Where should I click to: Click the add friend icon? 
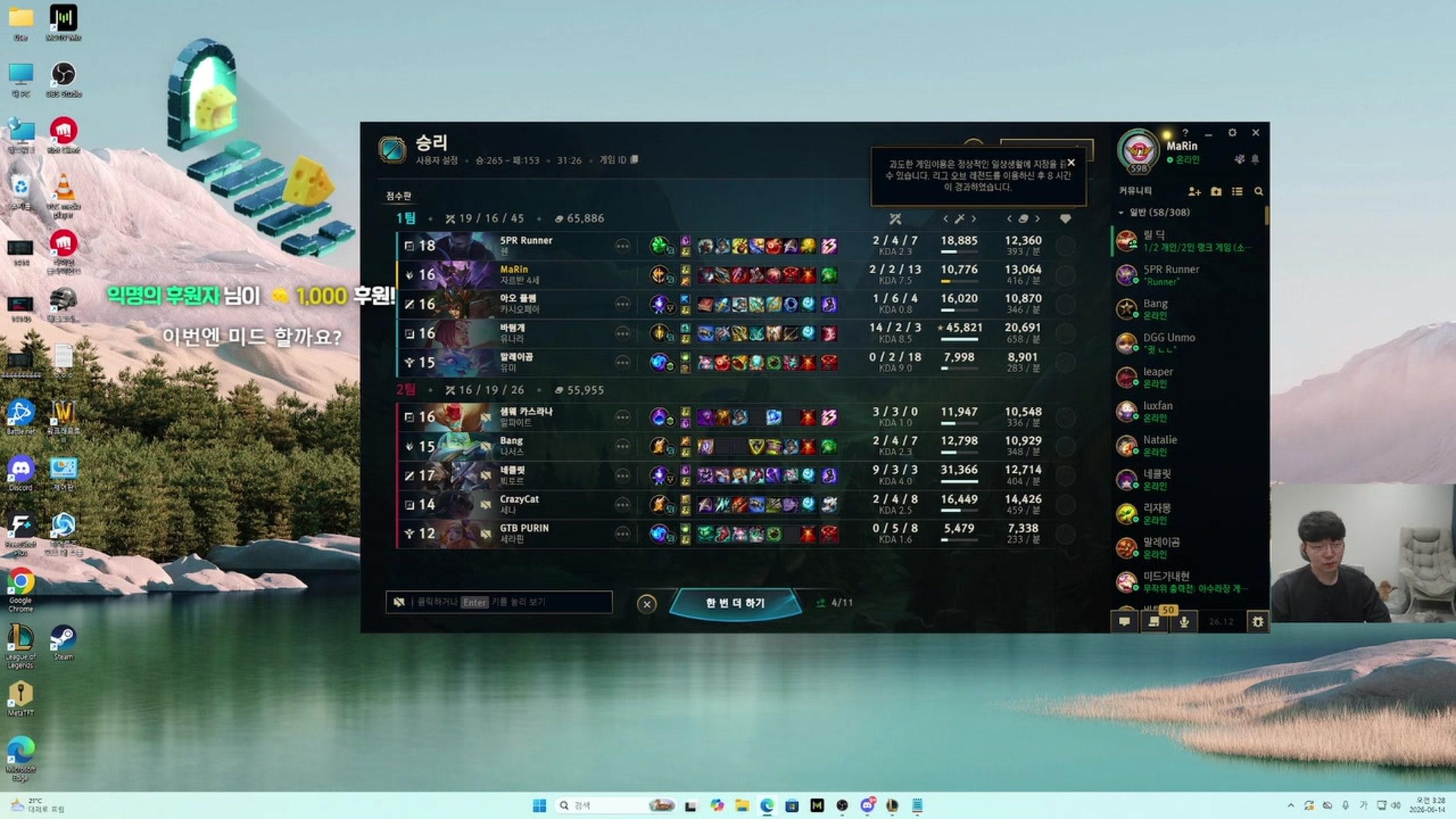coord(1194,191)
